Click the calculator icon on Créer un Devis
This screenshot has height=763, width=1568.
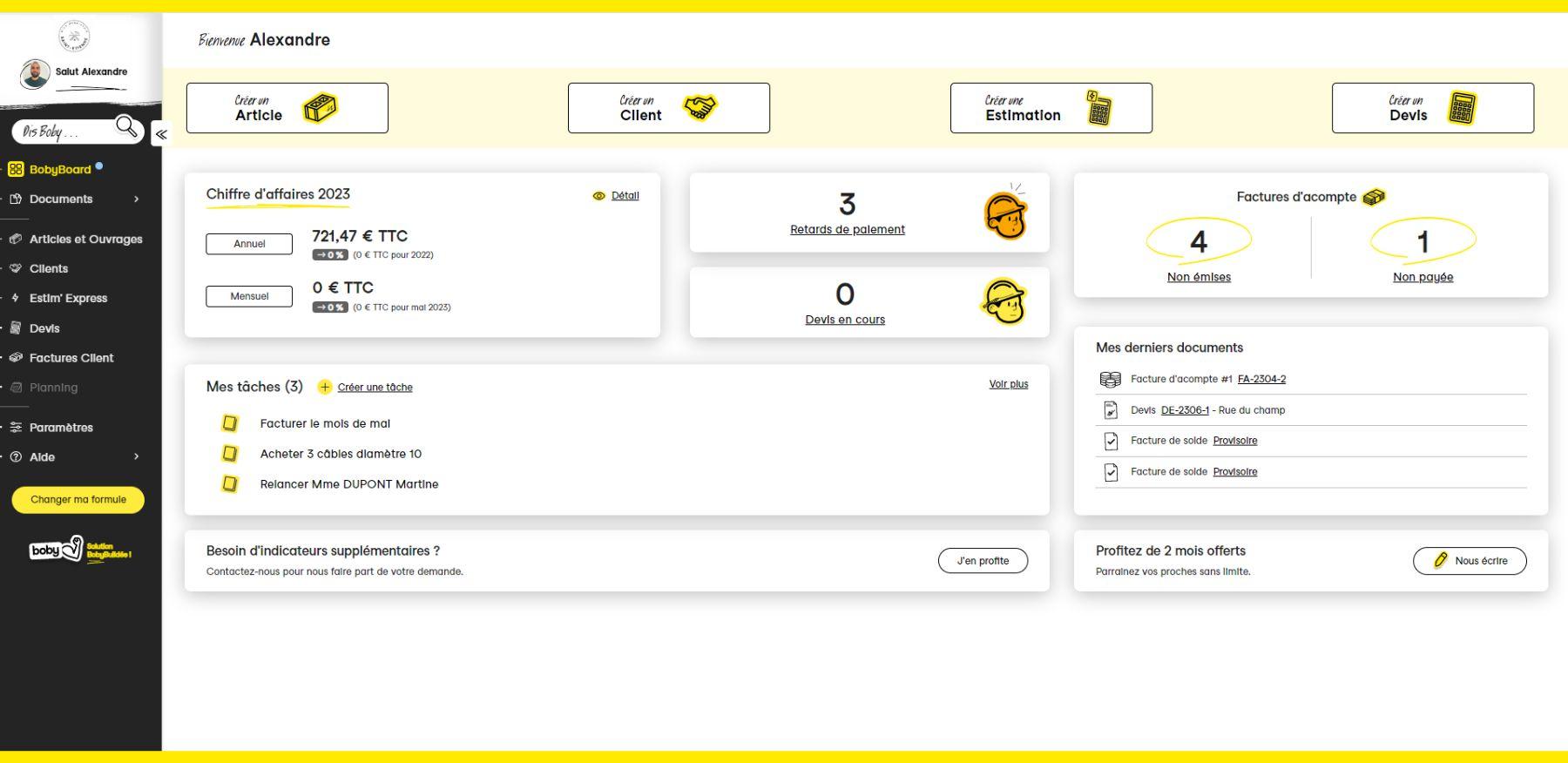tap(1462, 109)
